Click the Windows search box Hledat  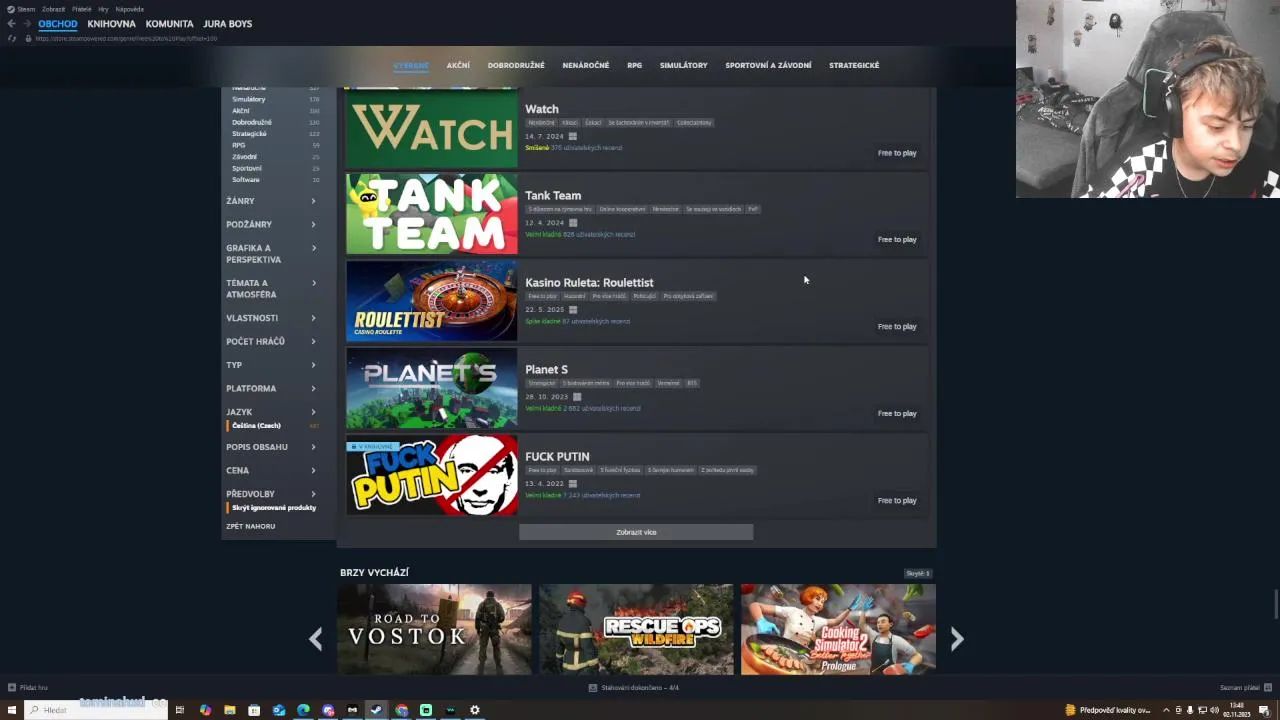coord(95,710)
